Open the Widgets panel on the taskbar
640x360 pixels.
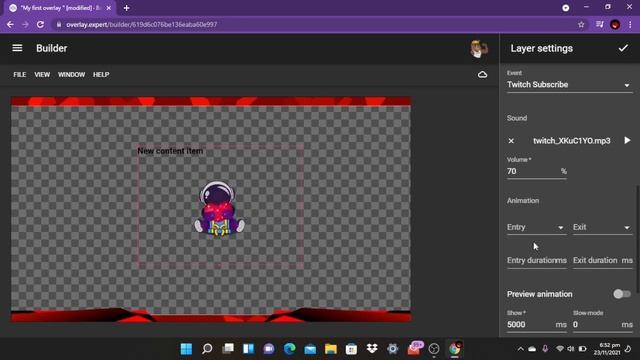(248, 349)
